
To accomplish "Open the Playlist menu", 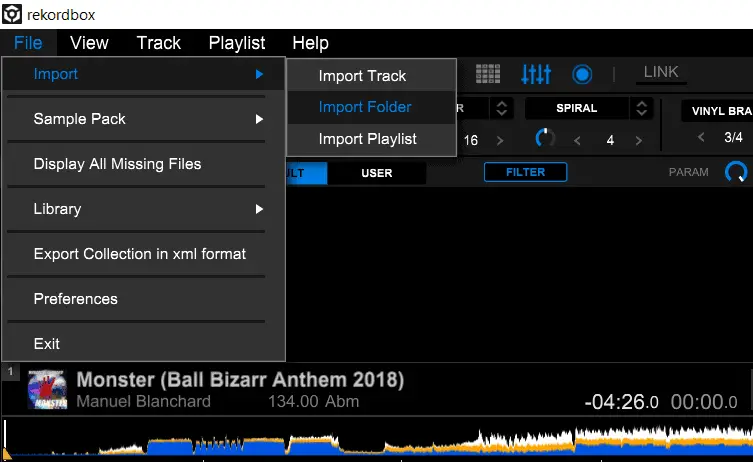I will [237, 43].
